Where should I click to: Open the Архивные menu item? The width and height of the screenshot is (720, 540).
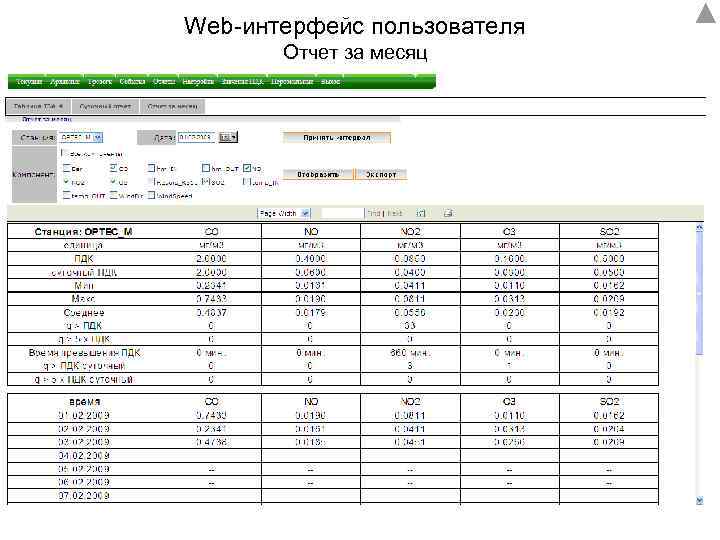(65, 82)
